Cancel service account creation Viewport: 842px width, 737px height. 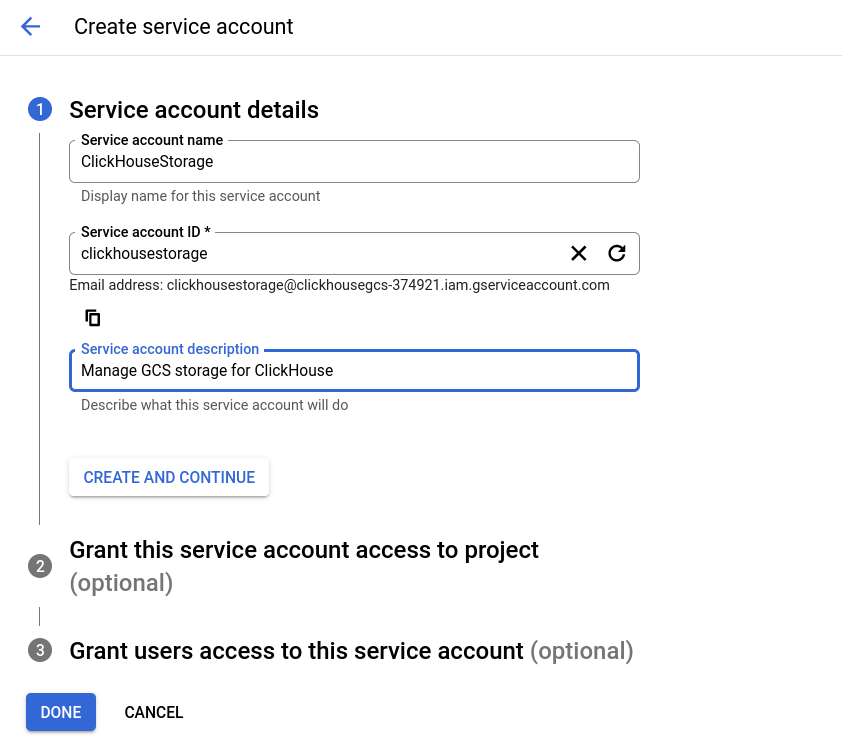coord(153,712)
